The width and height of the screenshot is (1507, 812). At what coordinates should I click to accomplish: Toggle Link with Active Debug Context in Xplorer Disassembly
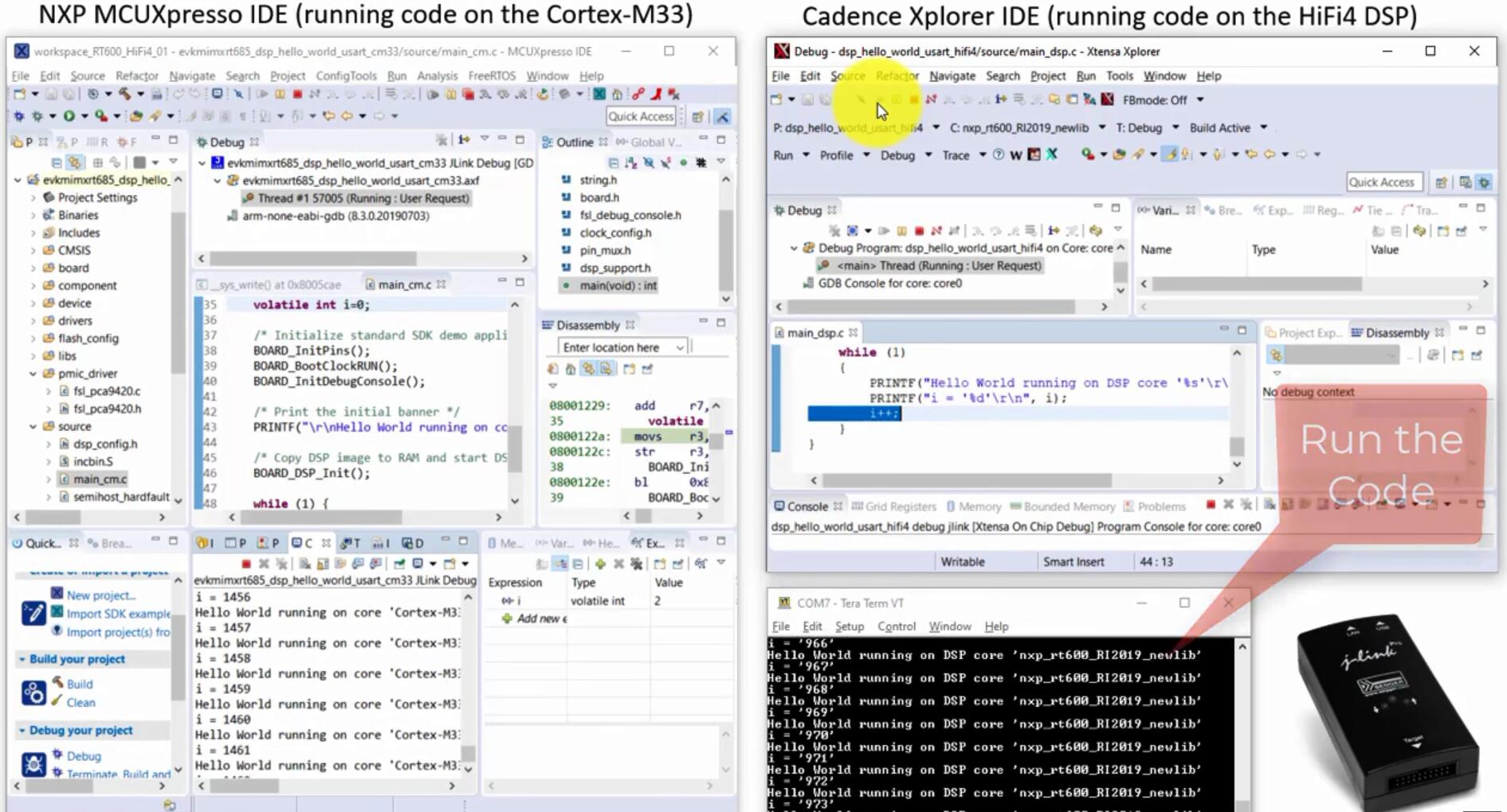[x=1277, y=355]
